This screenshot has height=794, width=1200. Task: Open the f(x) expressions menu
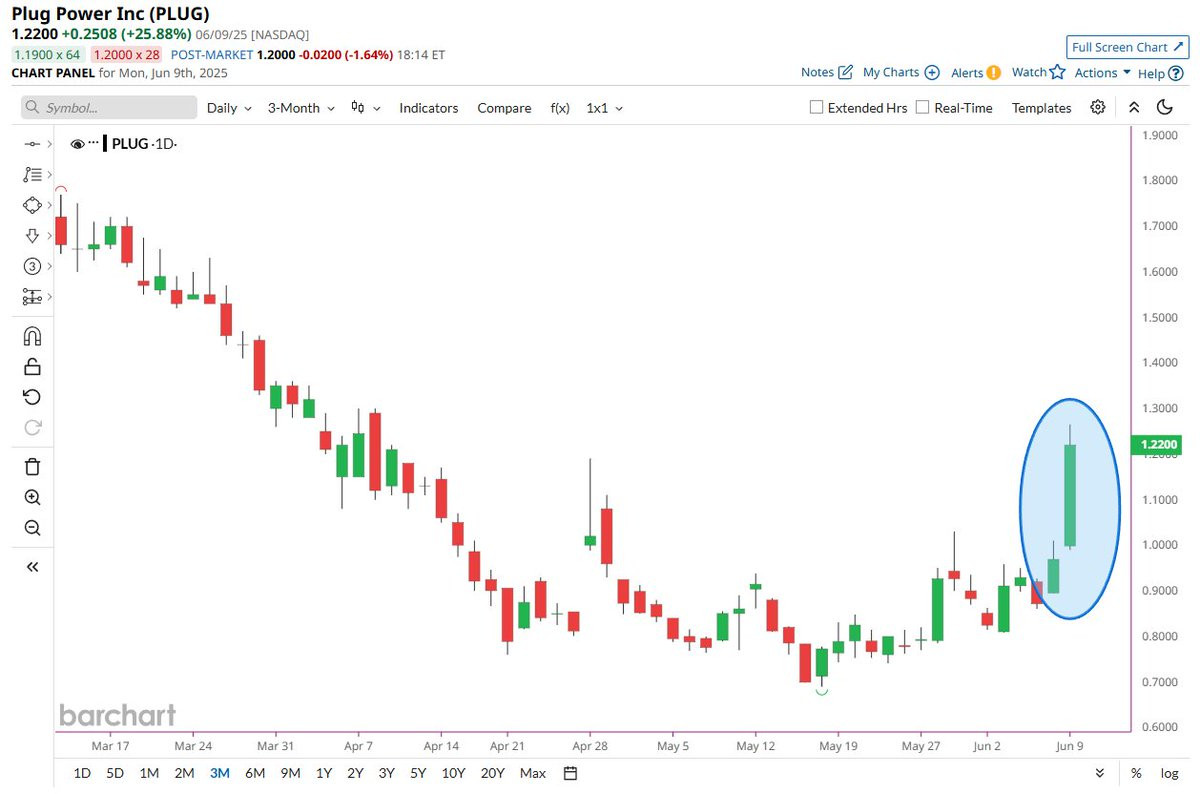tap(560, 108)
